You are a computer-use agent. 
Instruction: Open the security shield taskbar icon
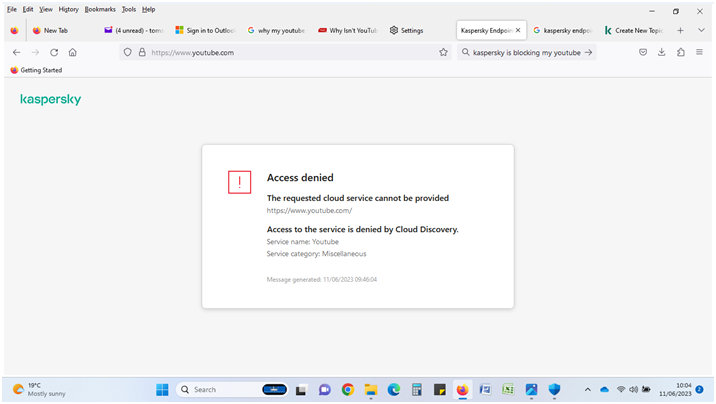[x=554, y=389]
